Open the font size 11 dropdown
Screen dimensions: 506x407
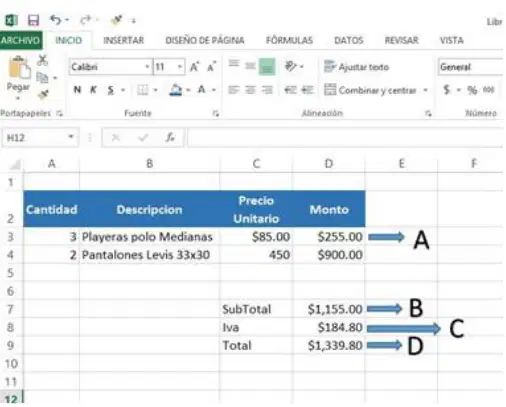coord(180,67)
